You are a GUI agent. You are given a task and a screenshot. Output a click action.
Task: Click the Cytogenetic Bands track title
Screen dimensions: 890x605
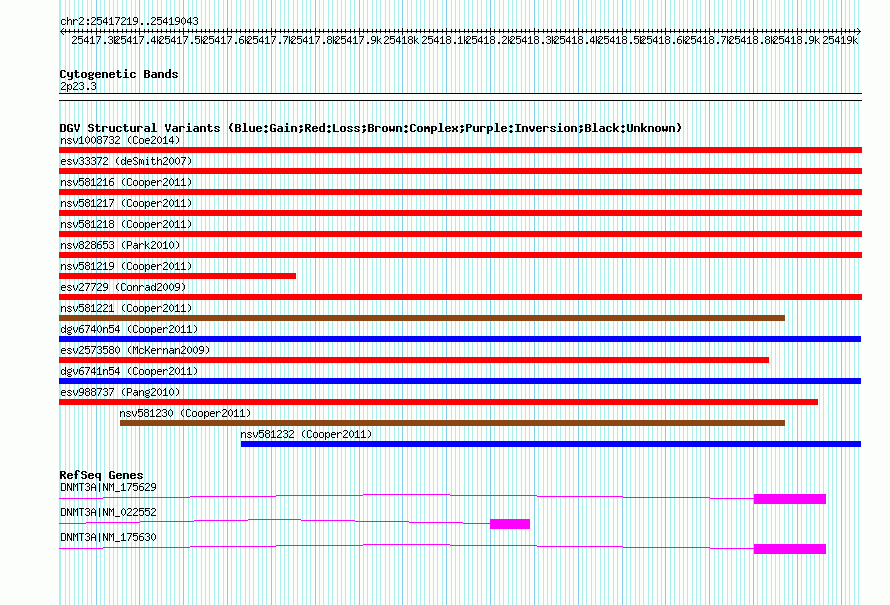(x=119, y=74)
